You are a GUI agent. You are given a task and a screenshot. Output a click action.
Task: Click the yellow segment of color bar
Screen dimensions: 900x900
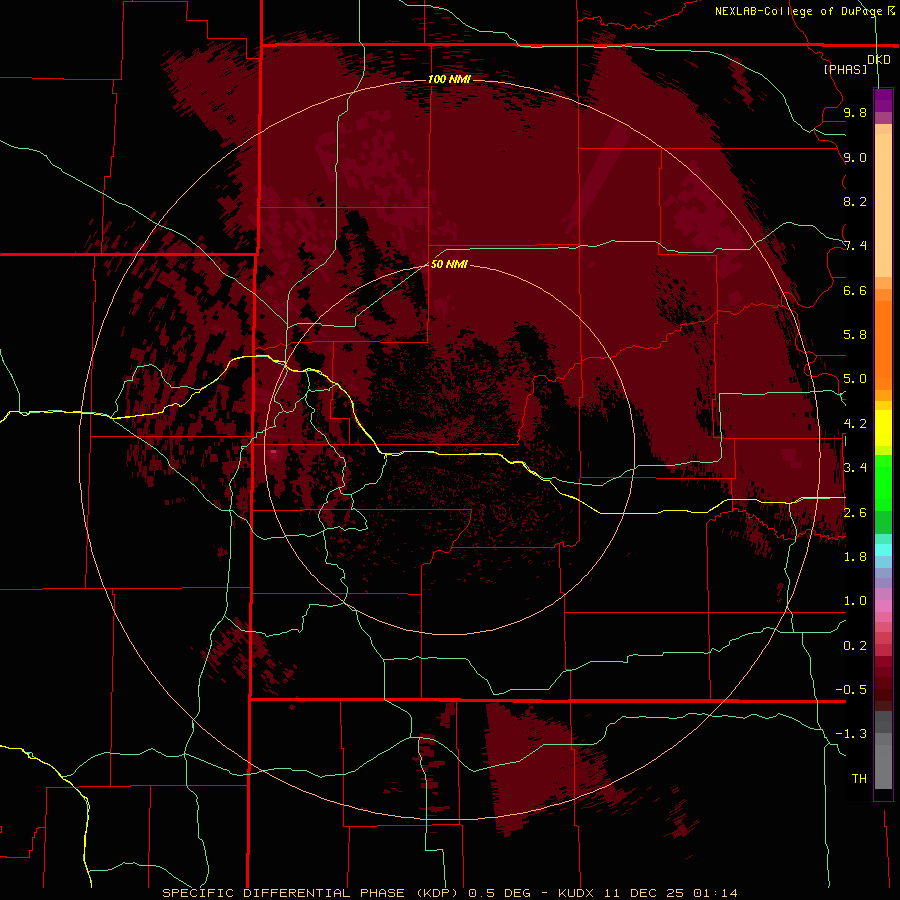point(883,428)
